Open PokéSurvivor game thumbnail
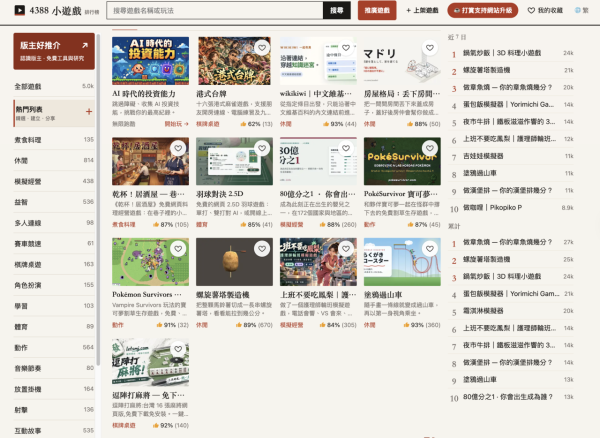This screenshot has height=438, width=600. pyautogui.click(x=402, y=161)
